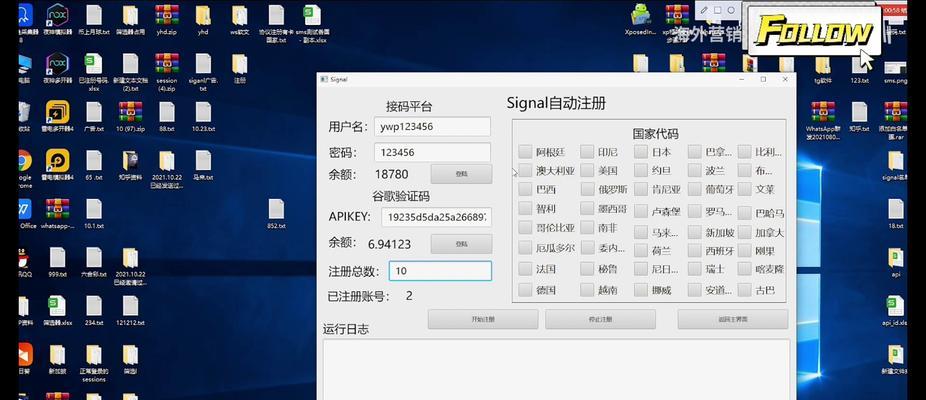Image resolution: width=926 pixels, height=400 pixels.
Task: Select the pencil annotation tool
Action: (704, 10)
